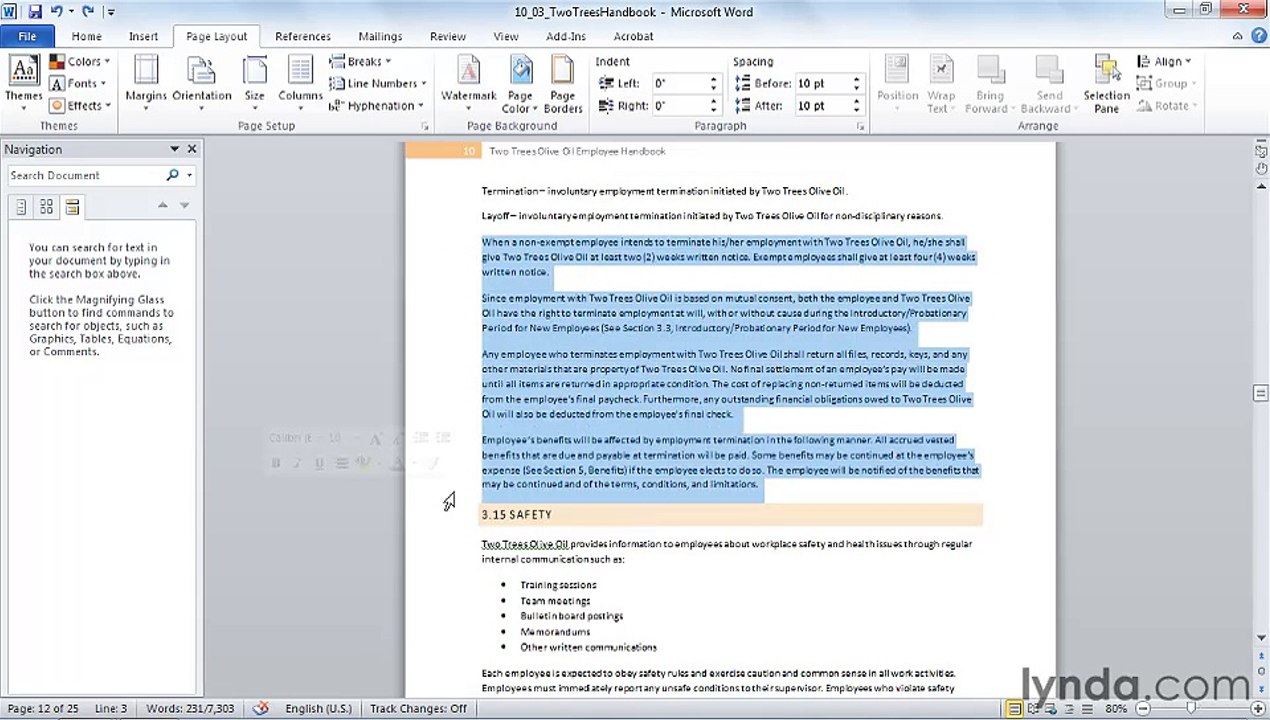Toggle the ruler button above scrollbar
The image size is (1270, 720).
(1261, 151)
